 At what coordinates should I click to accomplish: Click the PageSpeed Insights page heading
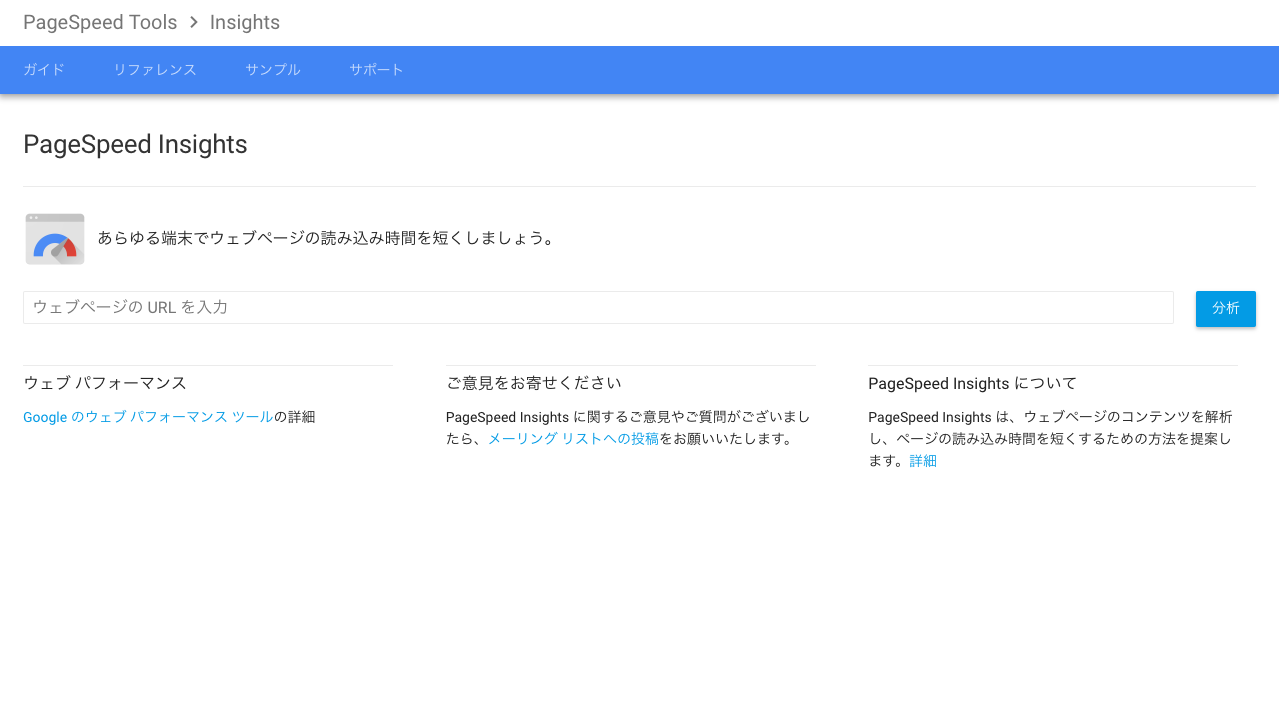tap(135, 144)
